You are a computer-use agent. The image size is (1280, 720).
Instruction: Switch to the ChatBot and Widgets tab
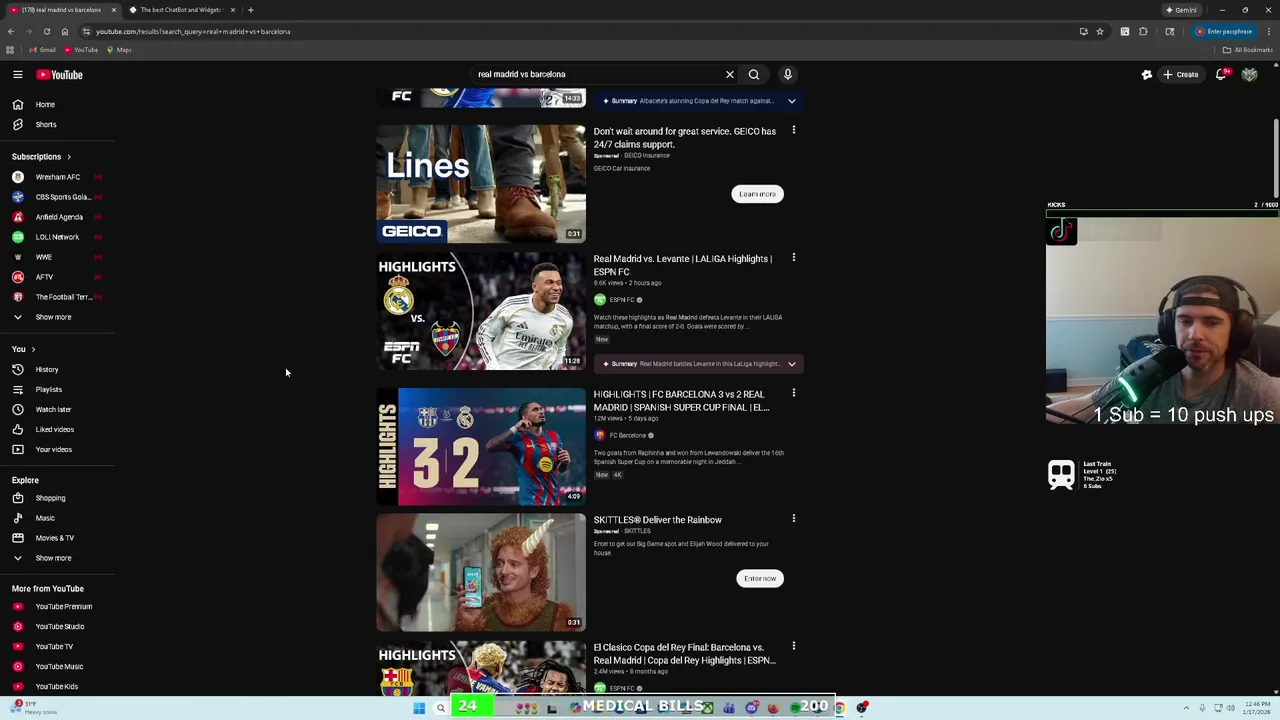180,10
